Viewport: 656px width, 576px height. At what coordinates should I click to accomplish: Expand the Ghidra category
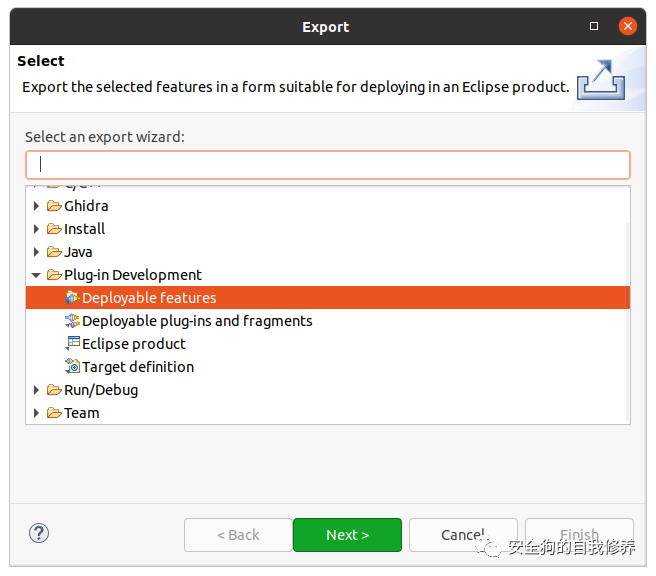[x=36, y=206]
